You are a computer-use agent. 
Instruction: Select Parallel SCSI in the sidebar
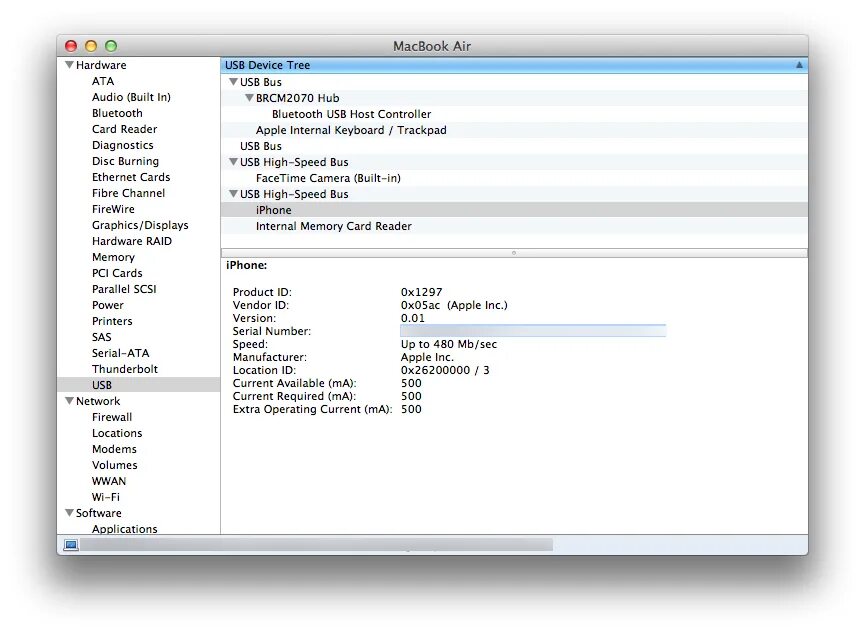124,289
